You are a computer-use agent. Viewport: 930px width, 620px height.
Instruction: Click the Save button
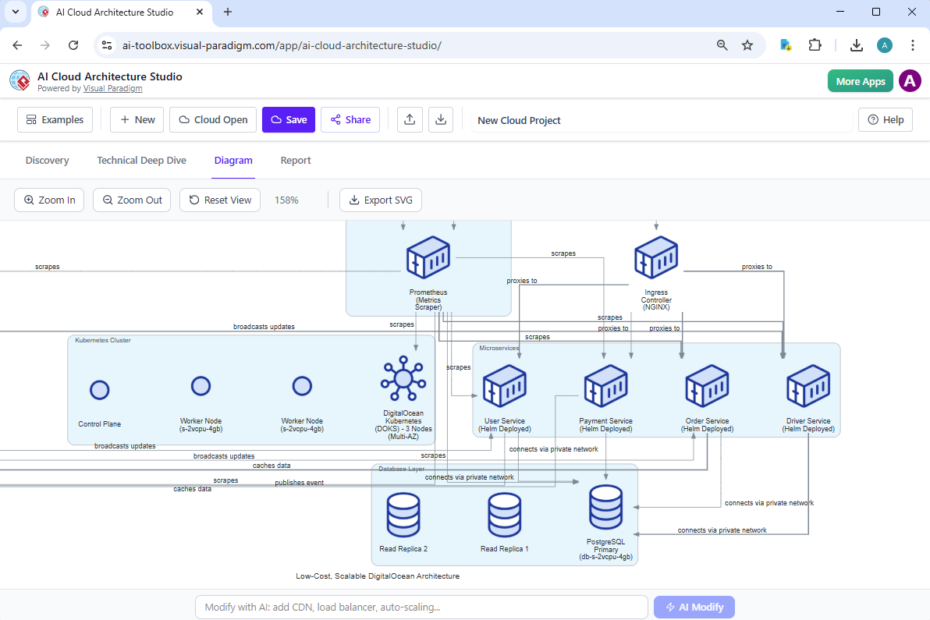[288, 119]
